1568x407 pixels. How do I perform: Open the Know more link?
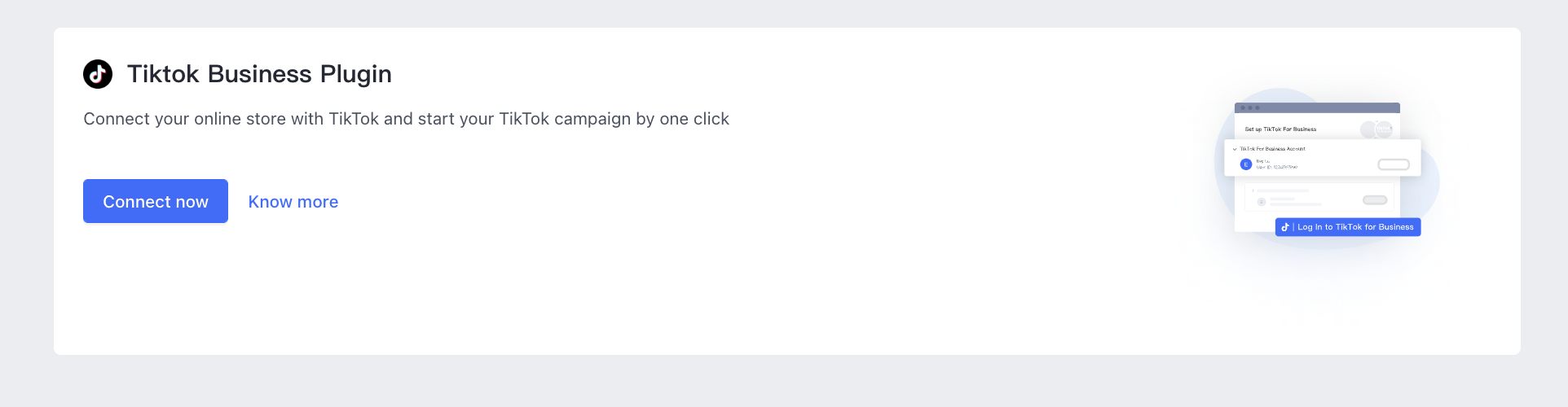[293, 202]
